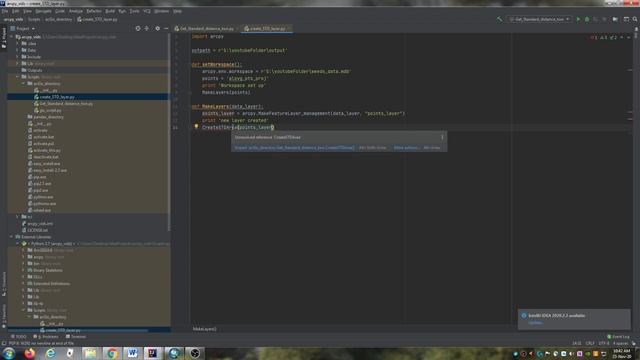The image size is (640, 360).
Task: Run the selected configuration with green play icon
Action: point(578,19)
